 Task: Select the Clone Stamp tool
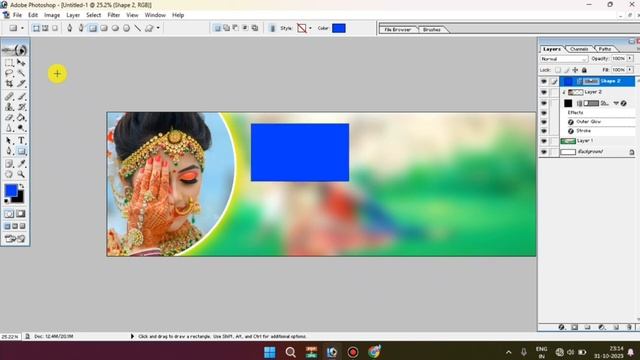click(x=9, y=107)
